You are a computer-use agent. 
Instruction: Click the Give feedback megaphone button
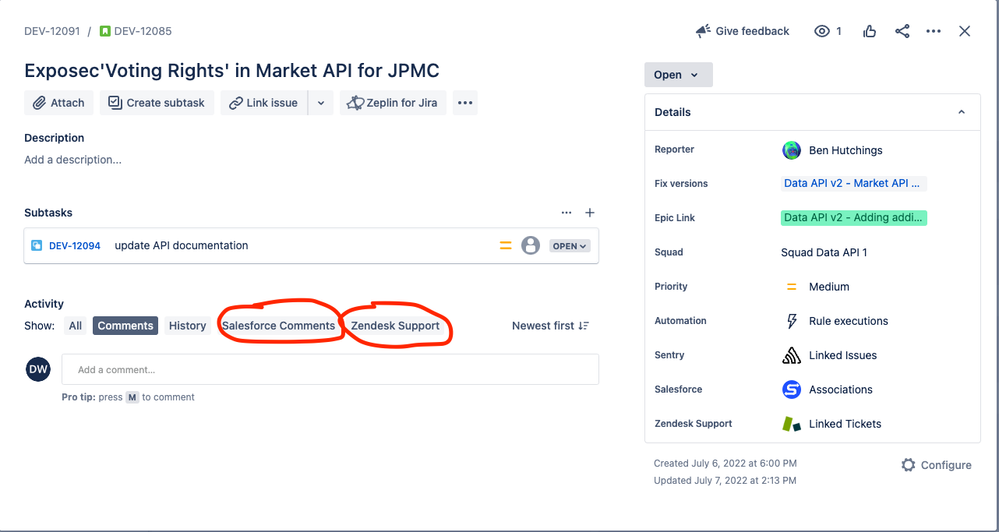click(742, 31)
